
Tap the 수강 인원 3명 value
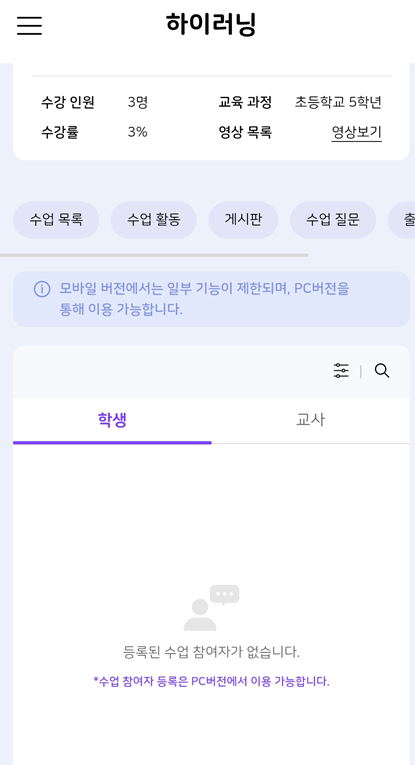[x=138, y=102]
